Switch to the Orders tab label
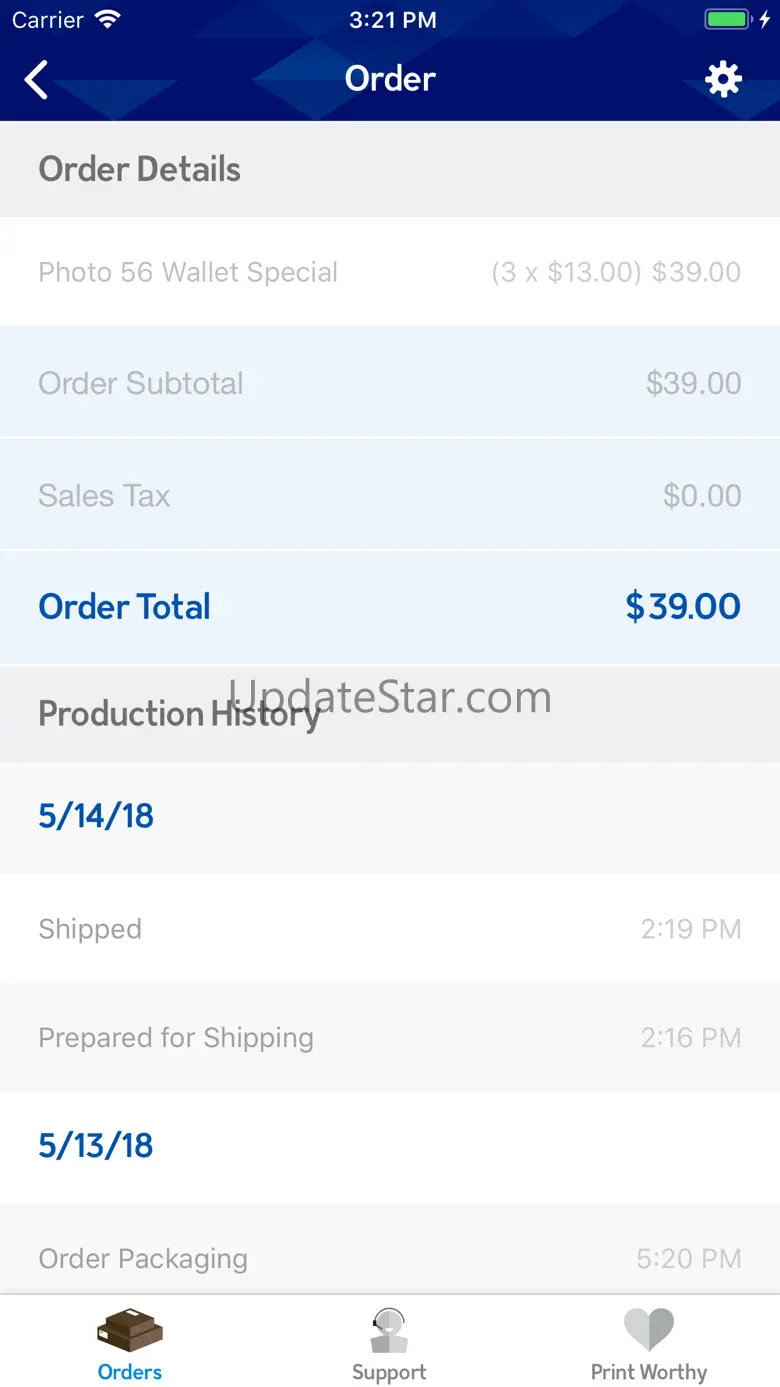Viewport: 780px width, 1387px height. click(x=130, y=1372)
